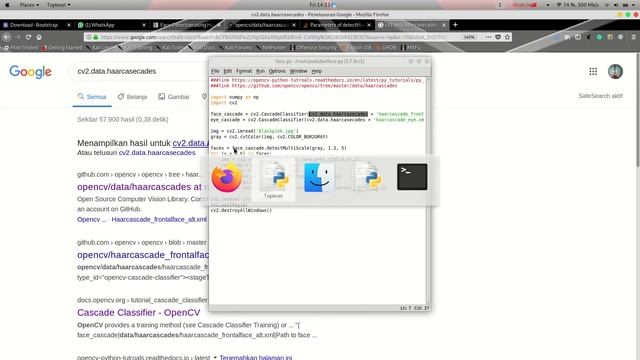Select the Semua search tab
The width and height of the screenshot is (640, 360).
click(x=92, y=97)
